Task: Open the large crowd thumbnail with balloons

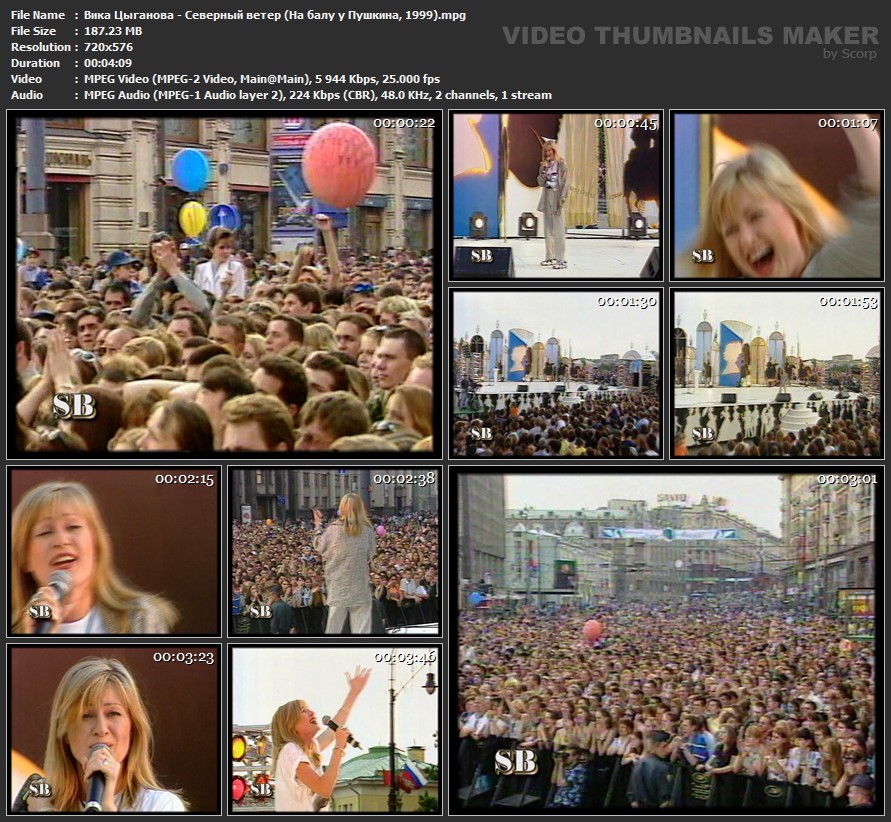Action: (225, 284)
